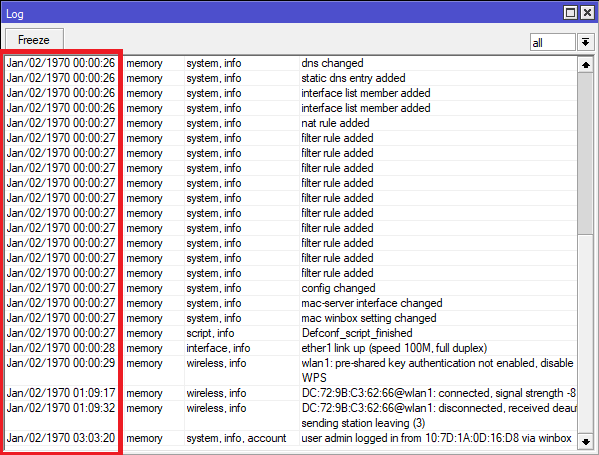Maximize the Log window
The image size is (599, 455).
pyautogui.click(x=570, y=13)
